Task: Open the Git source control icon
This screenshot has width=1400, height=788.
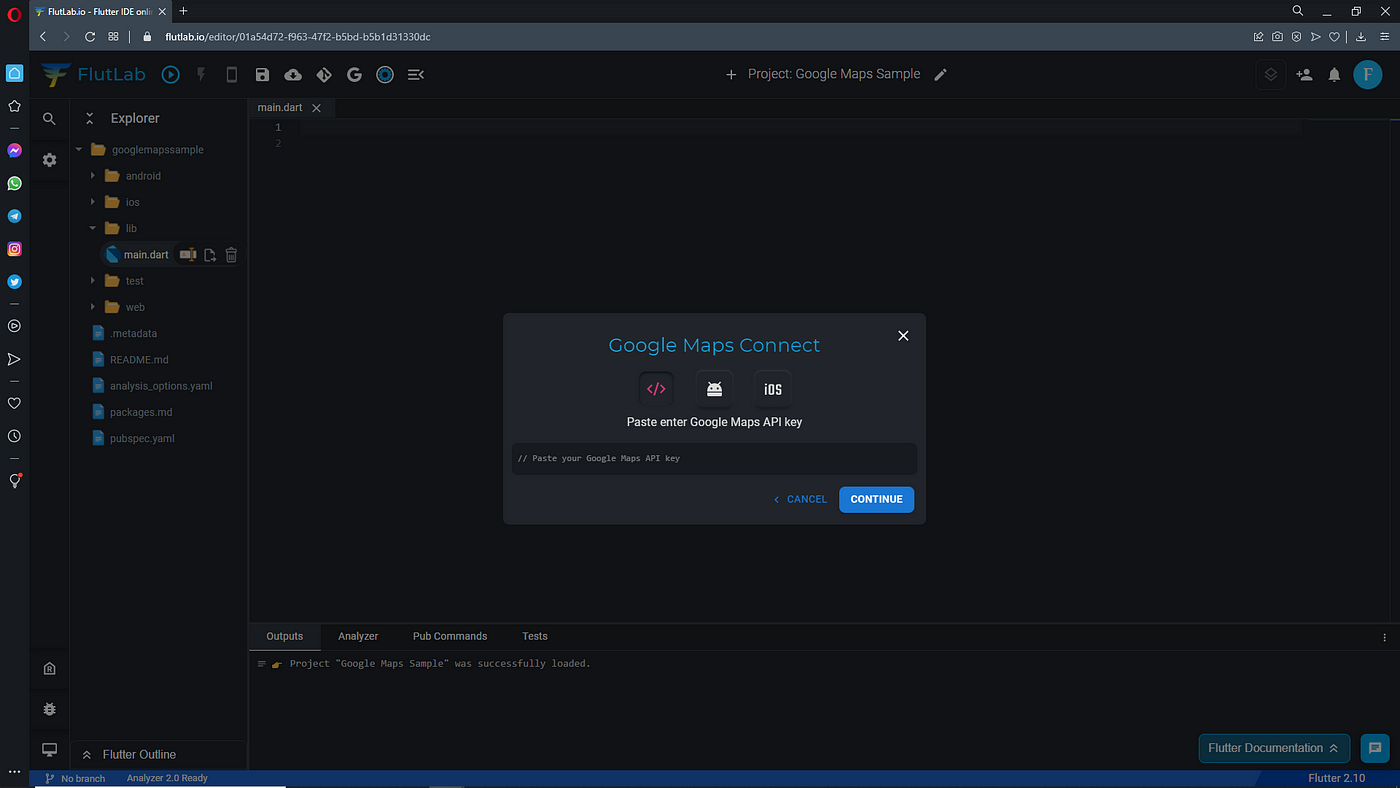Action: pyautogui.click(x=323, y=74)
